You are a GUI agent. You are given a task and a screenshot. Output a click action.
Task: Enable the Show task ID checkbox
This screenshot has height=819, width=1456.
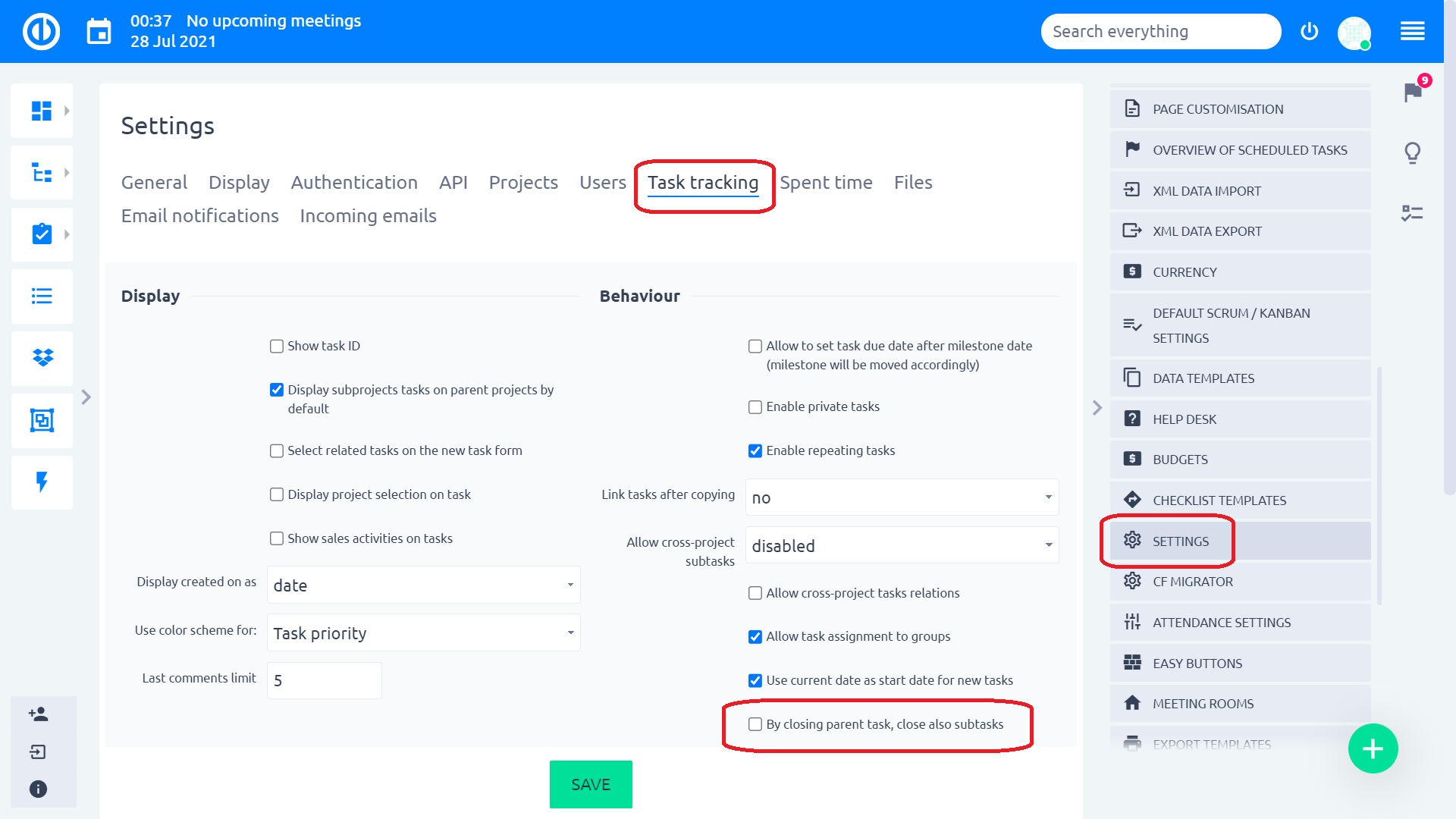pyautogui.click(x=277, y=347)
